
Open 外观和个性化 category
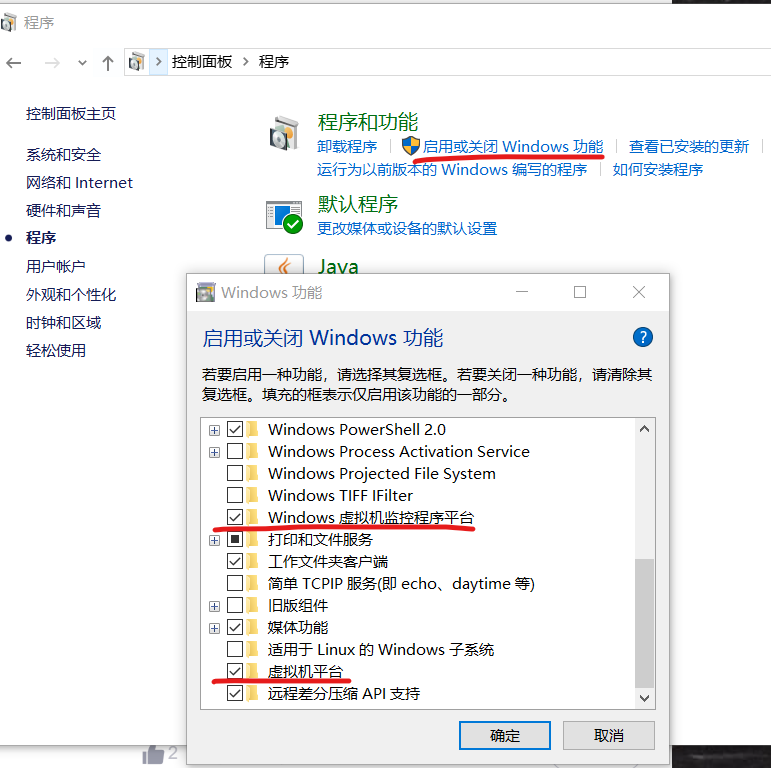tap(71, 294)
